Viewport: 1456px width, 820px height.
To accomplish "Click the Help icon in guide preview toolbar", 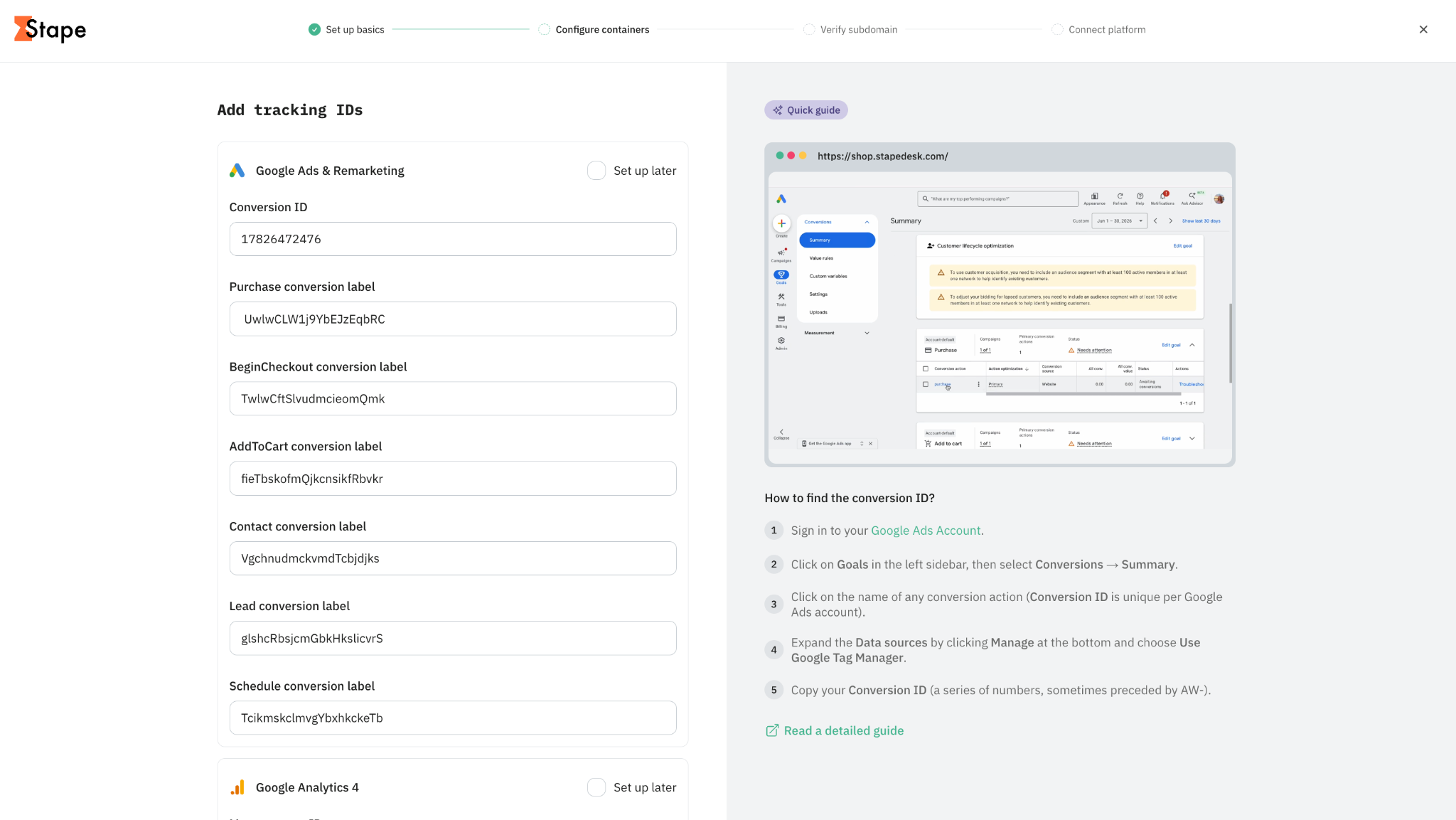I will coord(1140,196).
